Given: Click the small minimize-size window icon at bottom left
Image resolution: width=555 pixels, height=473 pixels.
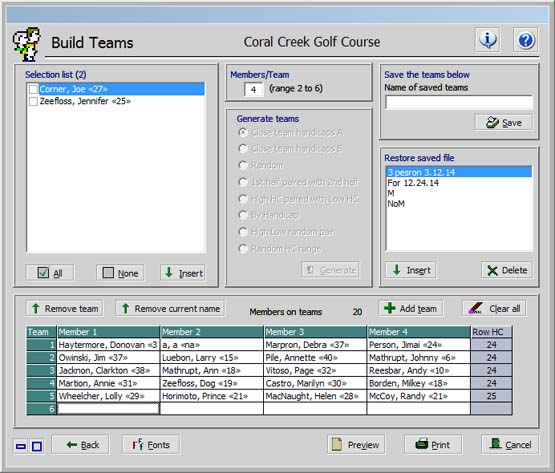Looking at the screenshot, I should click(x=21, y=446).
